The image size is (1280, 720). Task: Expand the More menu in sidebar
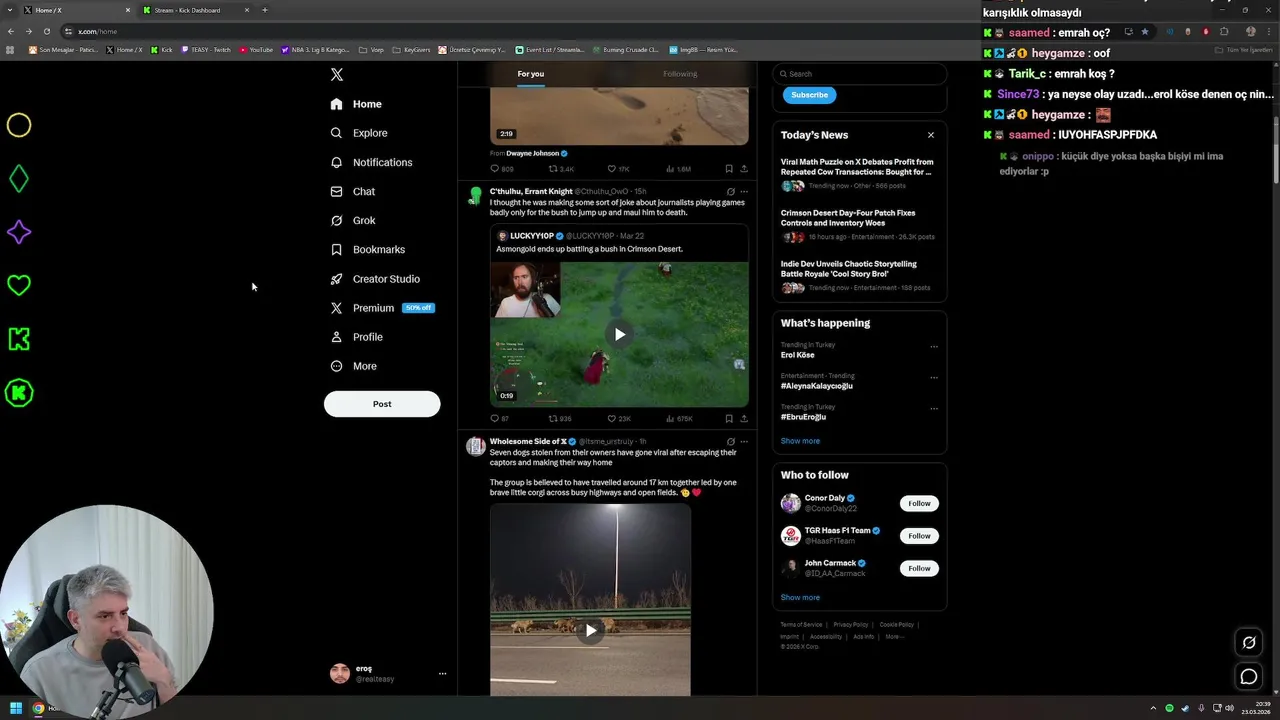[x=353, y=366]
